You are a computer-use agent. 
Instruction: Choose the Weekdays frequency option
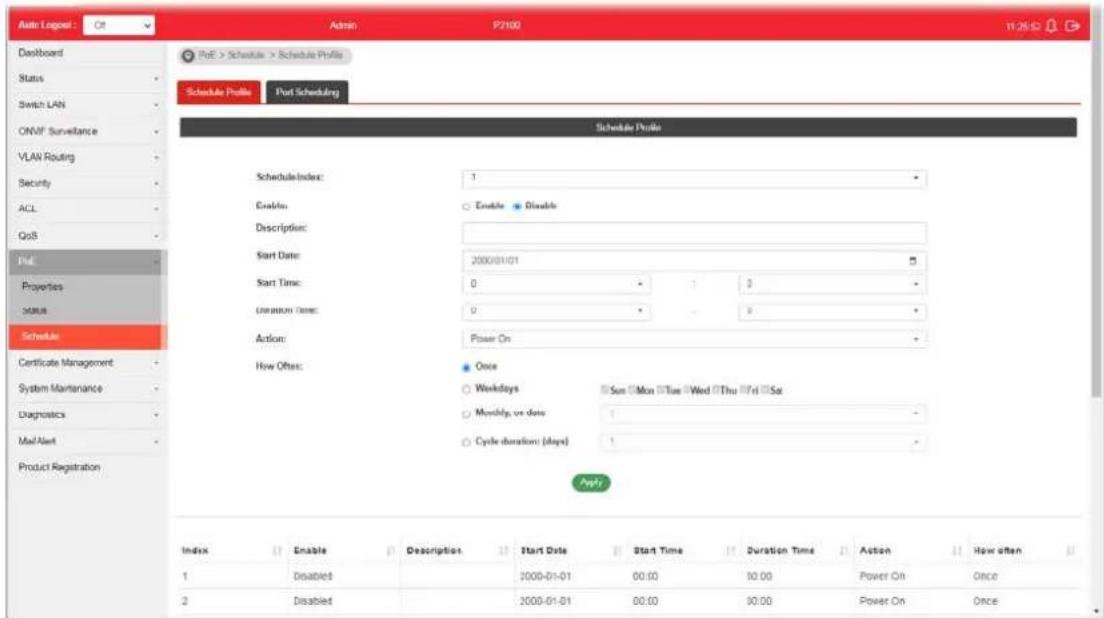coord(466,389)
